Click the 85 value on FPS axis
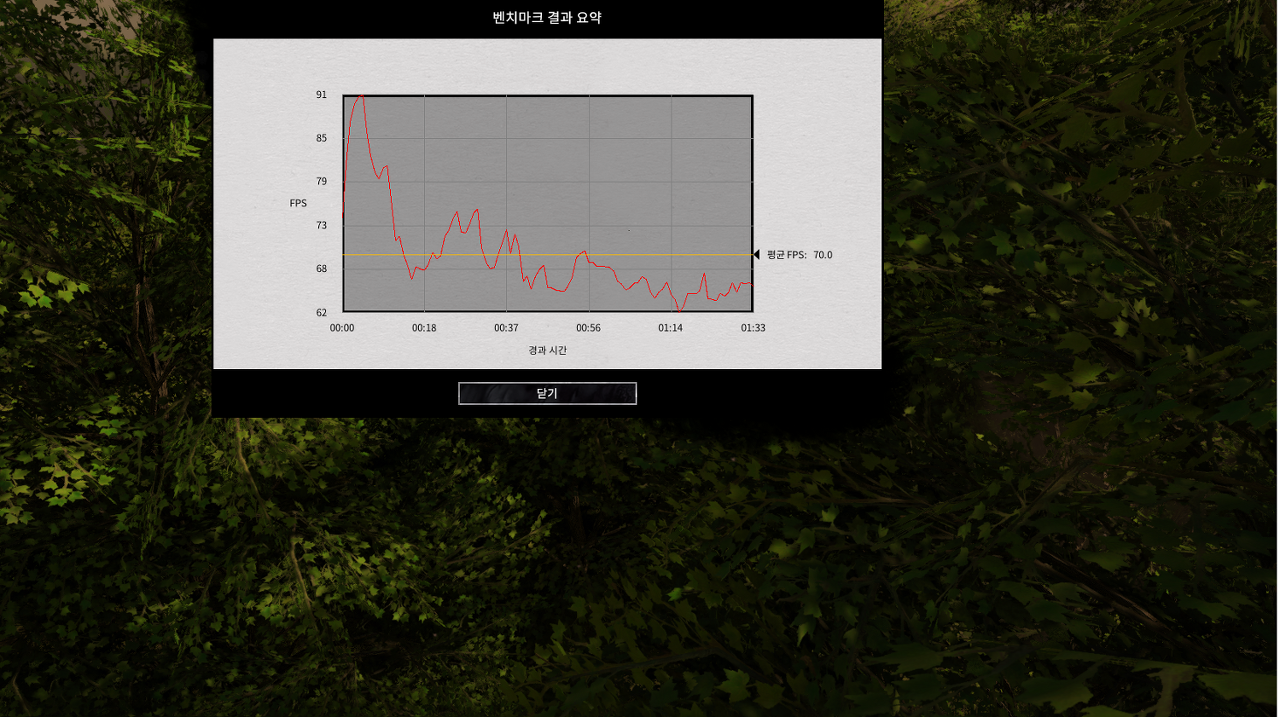Image resolution: width=1280 pixels, height=717 pixels. click(322, 138)
